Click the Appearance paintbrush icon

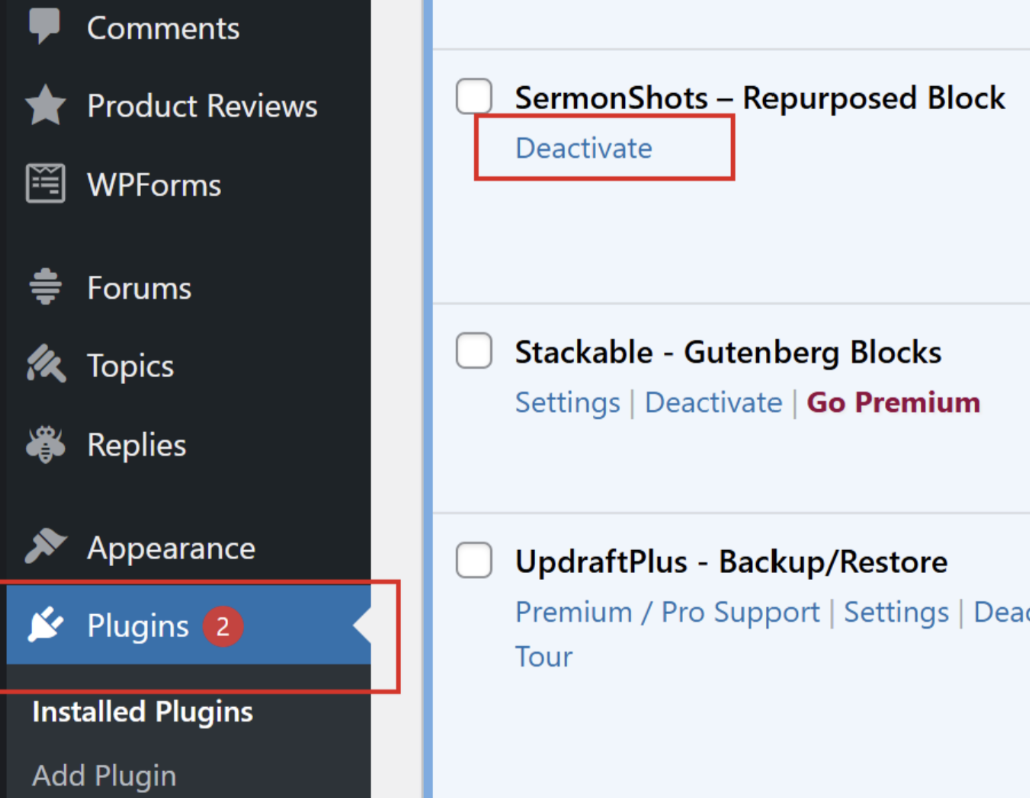coord(45,547)
